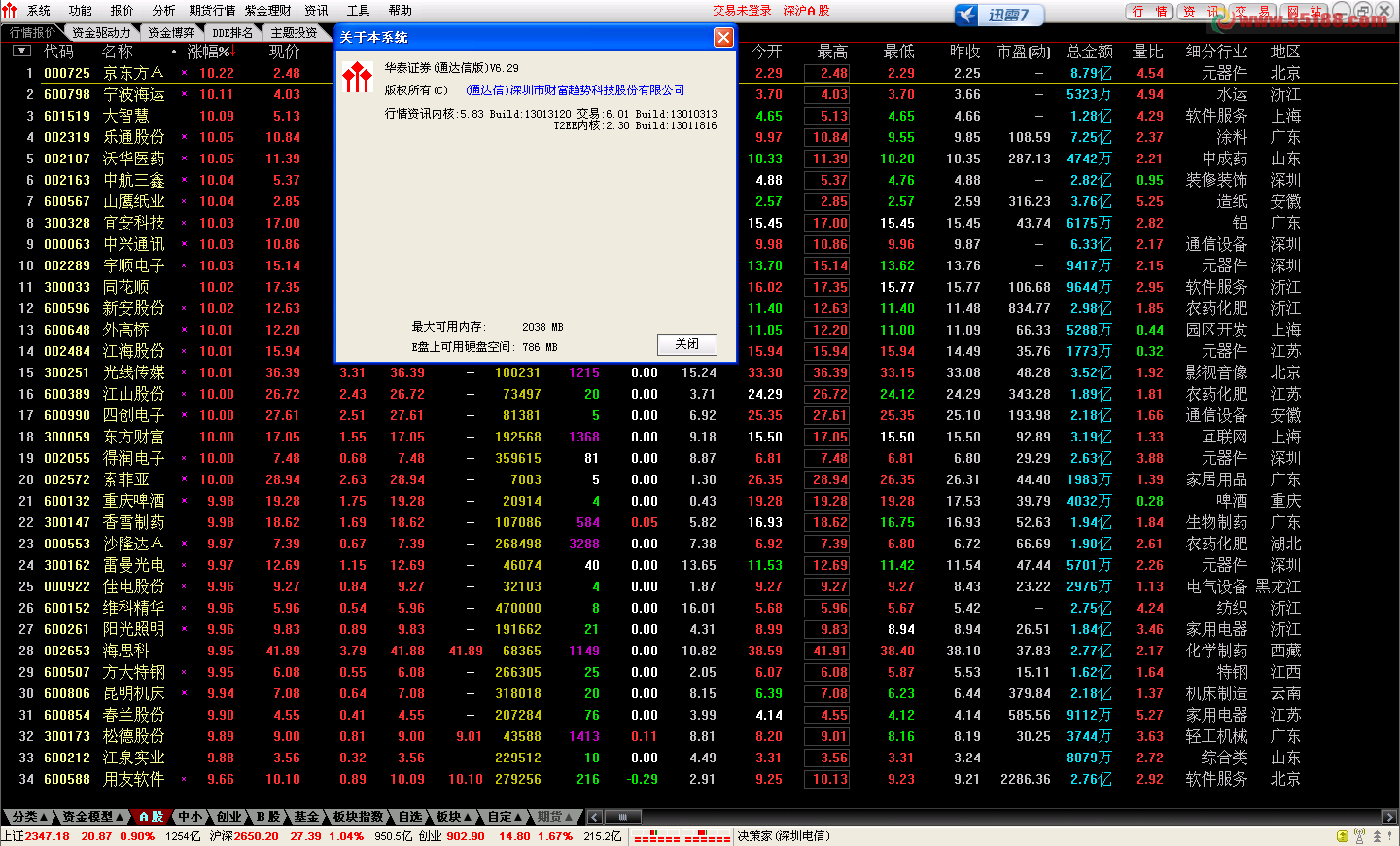Open the 工具 menu
The image size is (1400, 846).
click(x=359, y=10)
